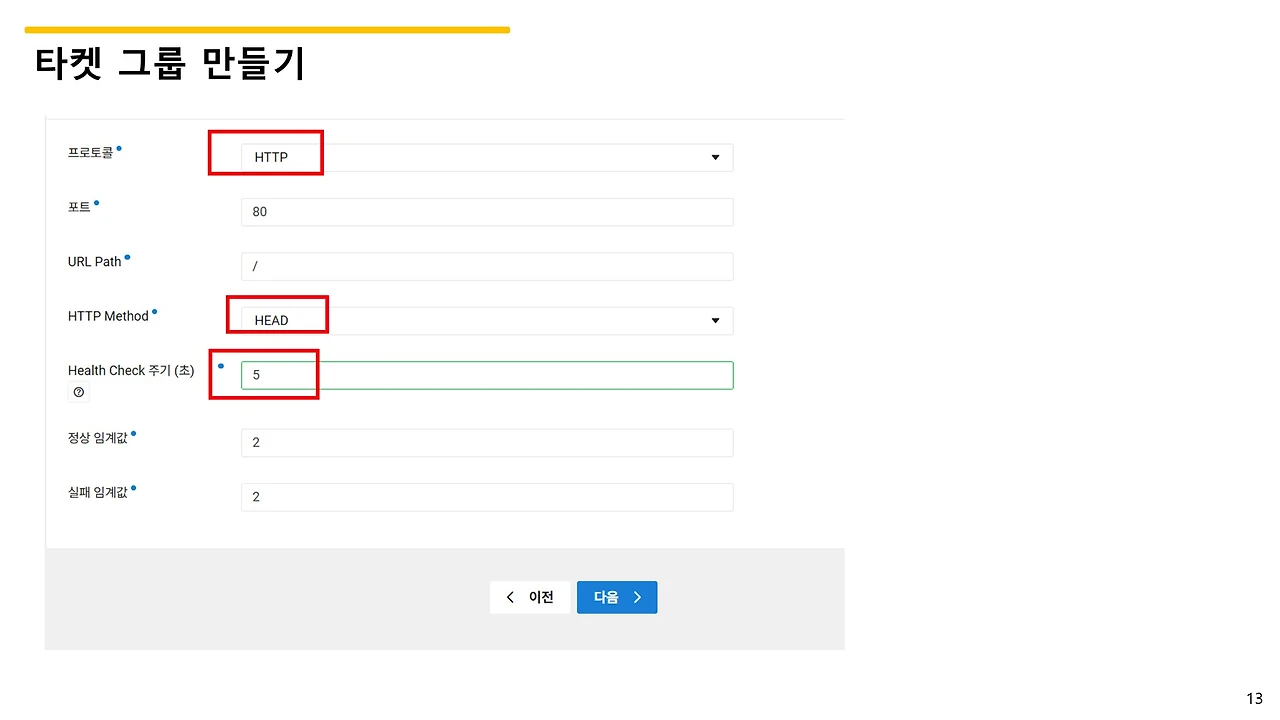Click the back chevron inside the 이전 button
The width and height of the screenshot is (1280, 720).
(x=510, y=597)
